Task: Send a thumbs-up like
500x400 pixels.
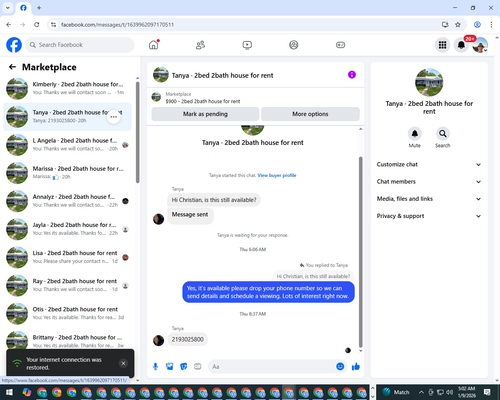Action: click(x=356, y=367)
